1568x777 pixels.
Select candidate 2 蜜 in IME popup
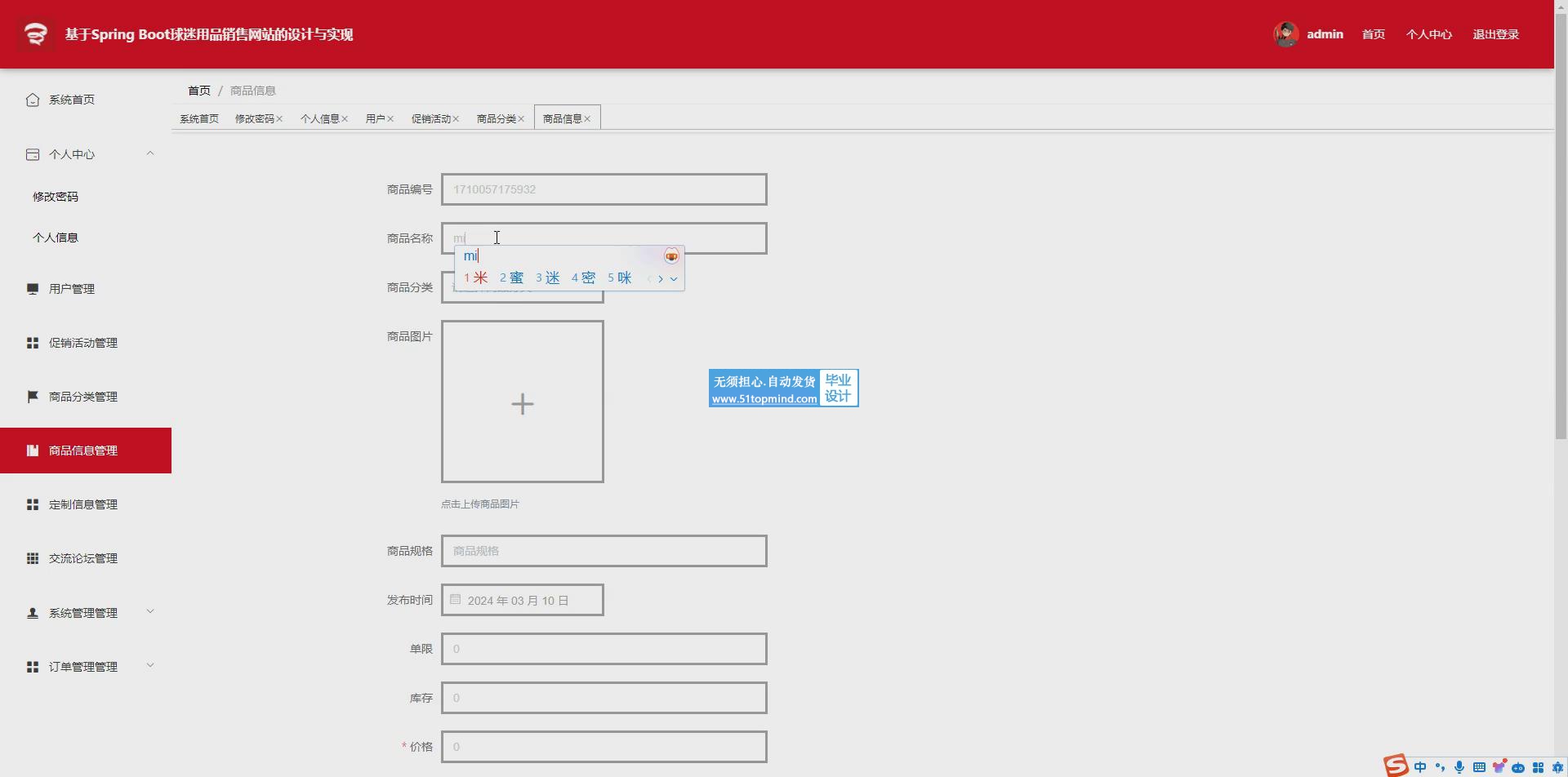click(512, 278)
